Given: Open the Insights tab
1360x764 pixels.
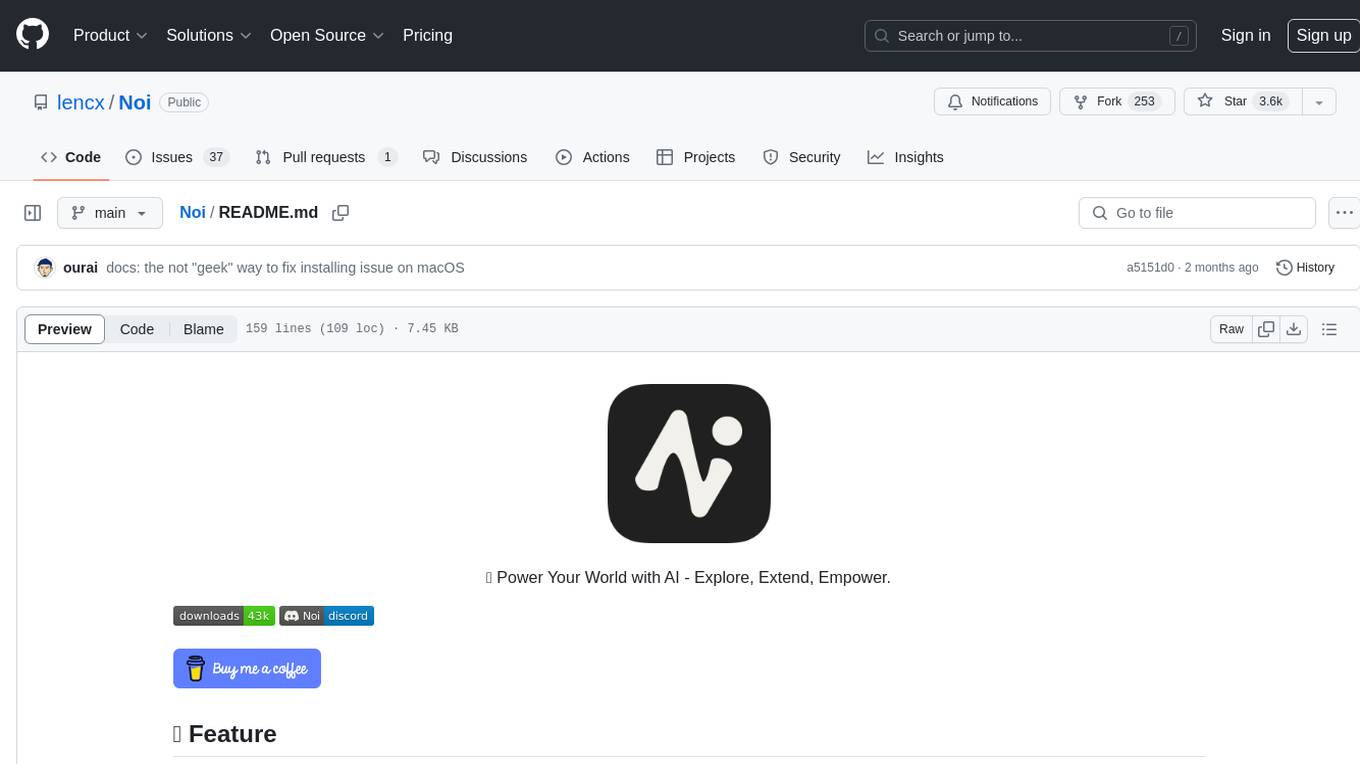Looking at the screenshot, I should (906, 157).
